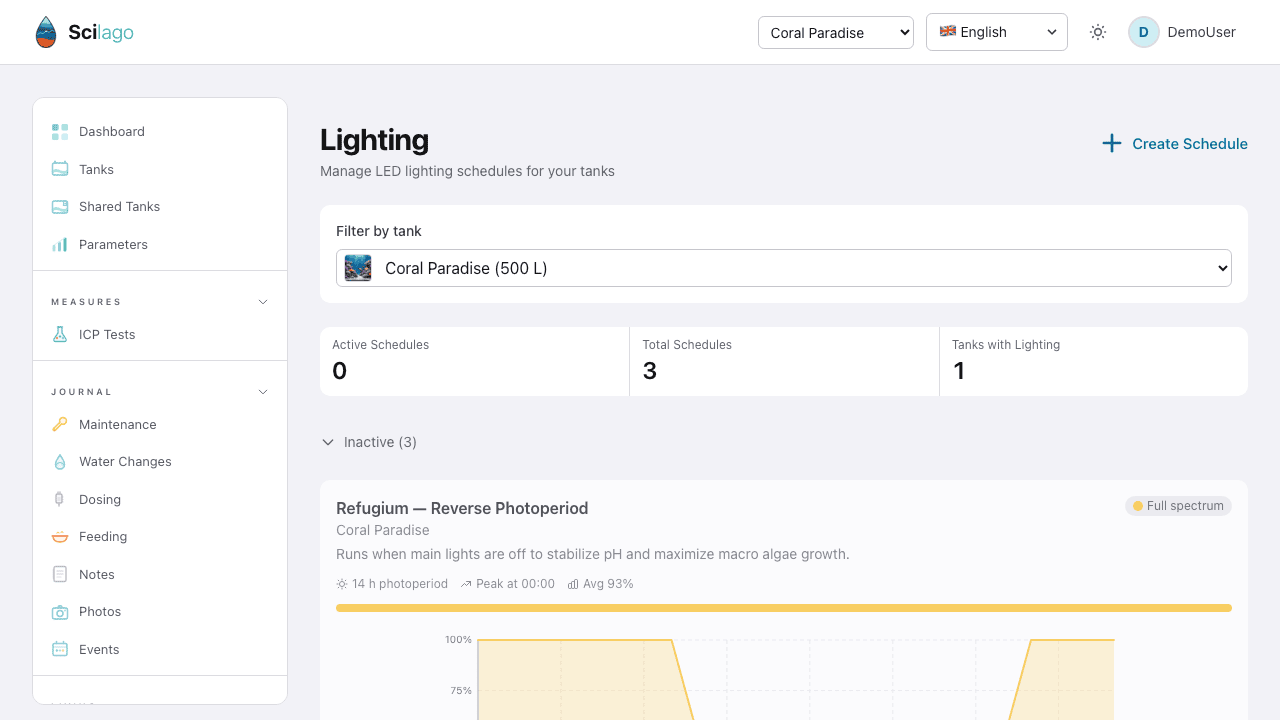Click the bars icon beside Avg 93%
Image resolution: width=1280 pixels, height=720 pixels.
click(x=573, y=584)
